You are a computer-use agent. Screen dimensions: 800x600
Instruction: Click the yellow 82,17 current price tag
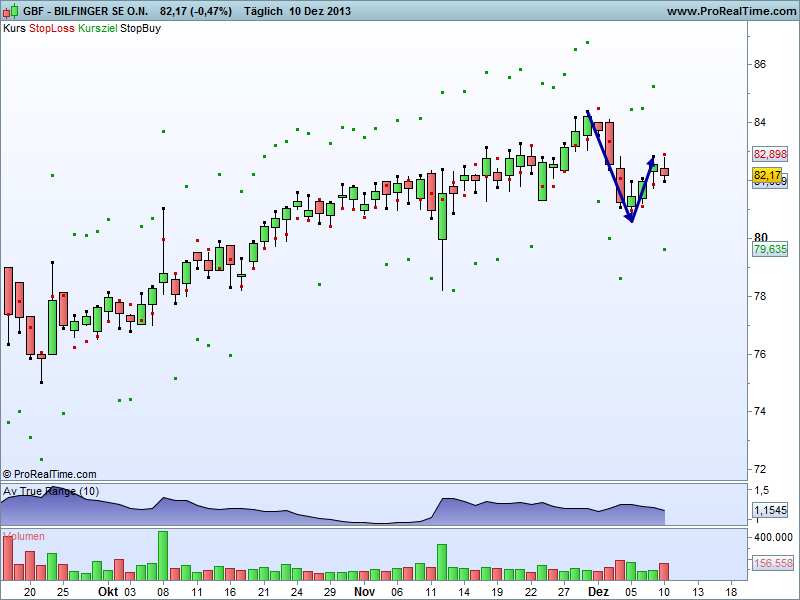pos(767,176)
